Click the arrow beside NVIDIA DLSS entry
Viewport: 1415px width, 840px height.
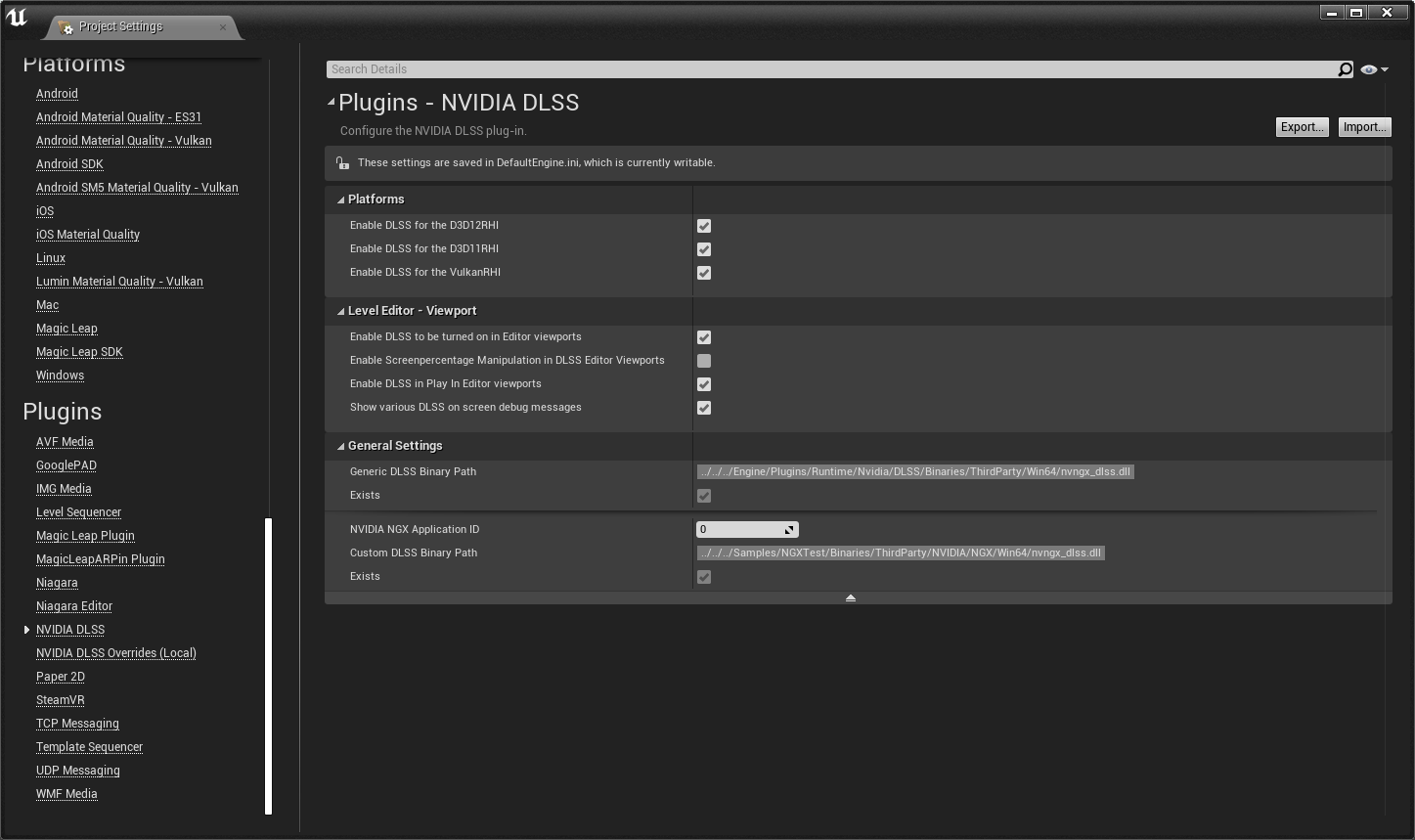point(26,630)
